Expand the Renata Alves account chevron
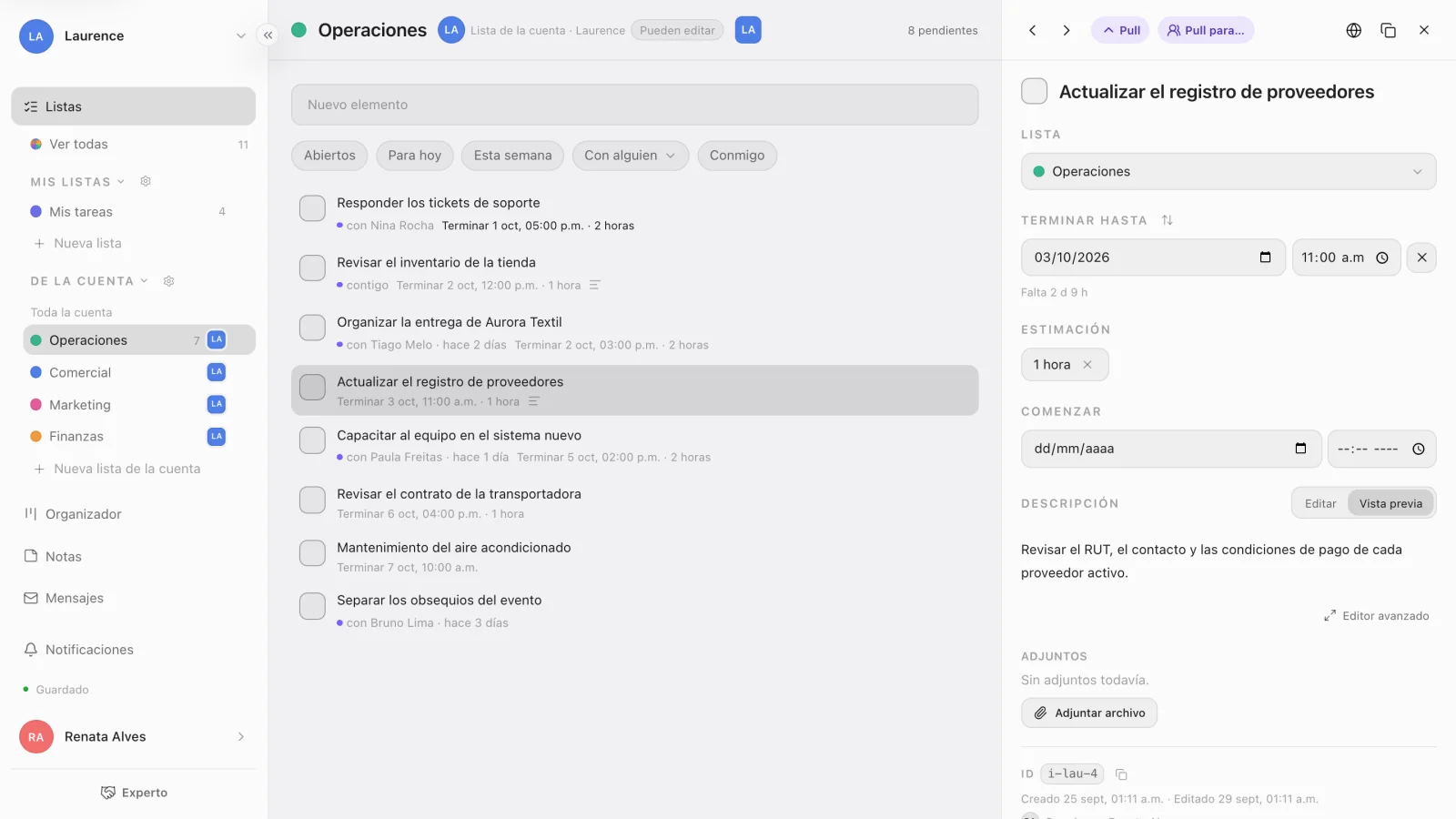Viewport: 1456px width, 819px height. click(x=241, y=737)
